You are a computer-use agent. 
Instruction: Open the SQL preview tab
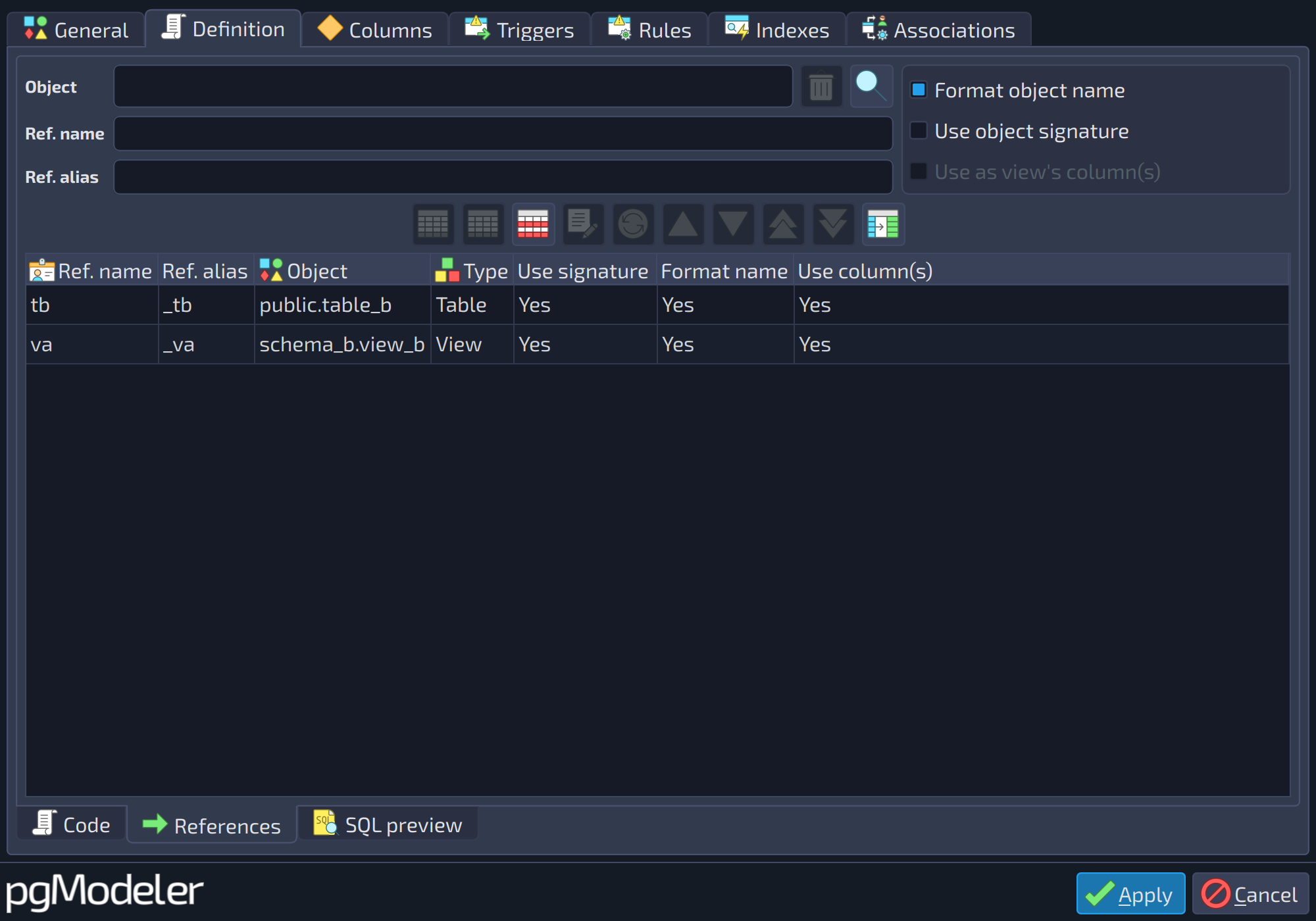[x=388, y=824]
